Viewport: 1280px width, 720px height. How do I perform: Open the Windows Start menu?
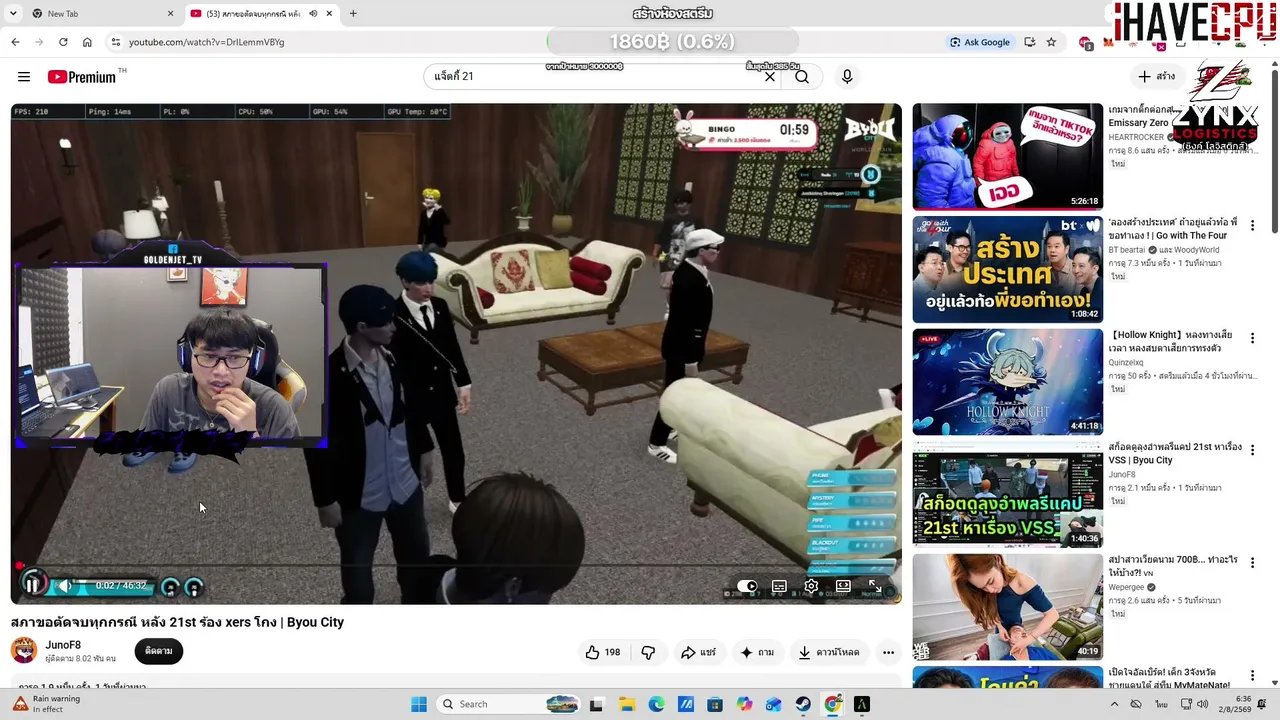point(418,704)
